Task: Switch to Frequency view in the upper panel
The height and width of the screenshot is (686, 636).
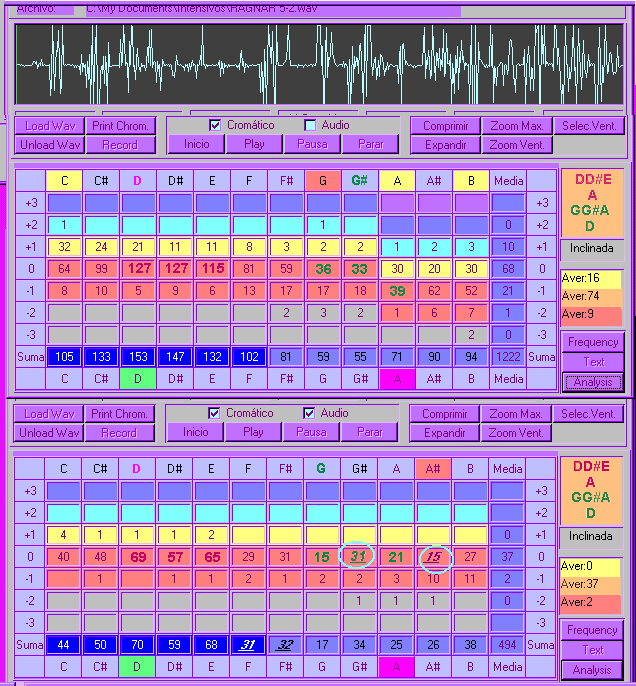Action: [x=592, y=342]
